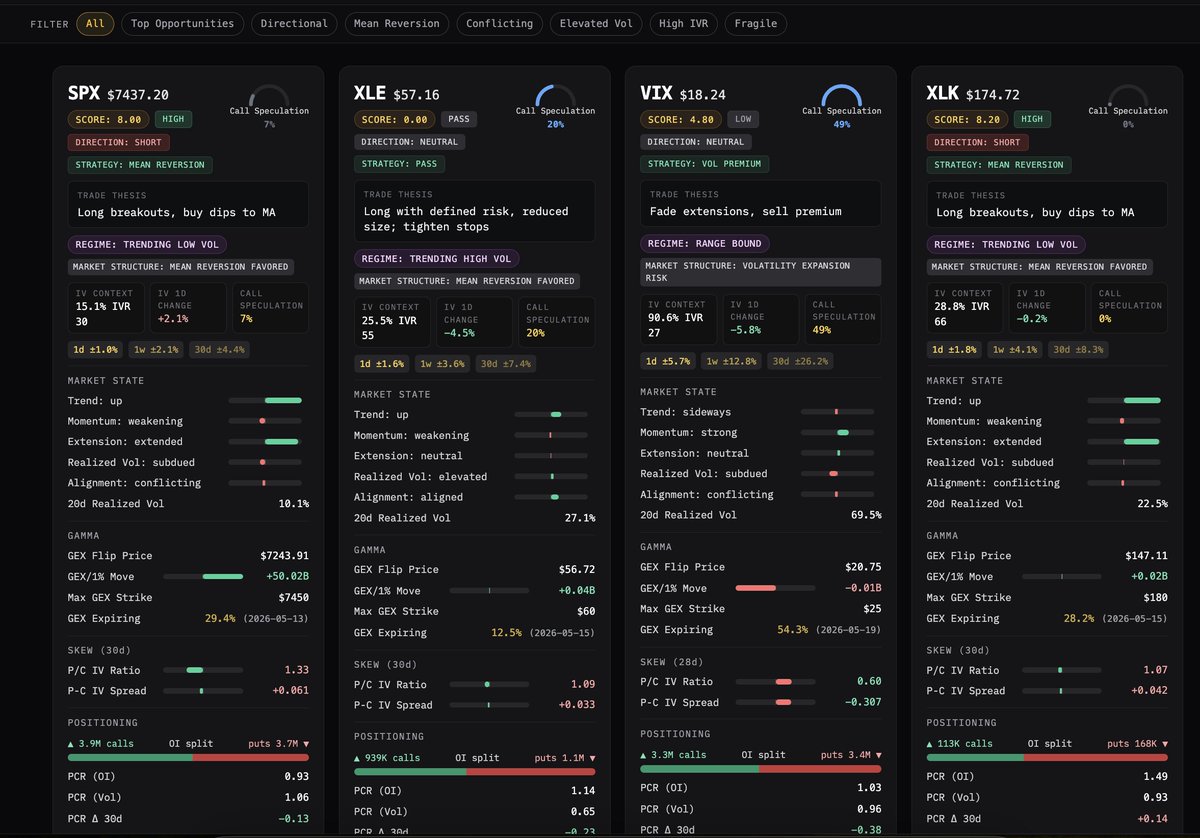This screenshot has width=1200, height=838.
Task: Filter by Directional
Action: [294, 23]
